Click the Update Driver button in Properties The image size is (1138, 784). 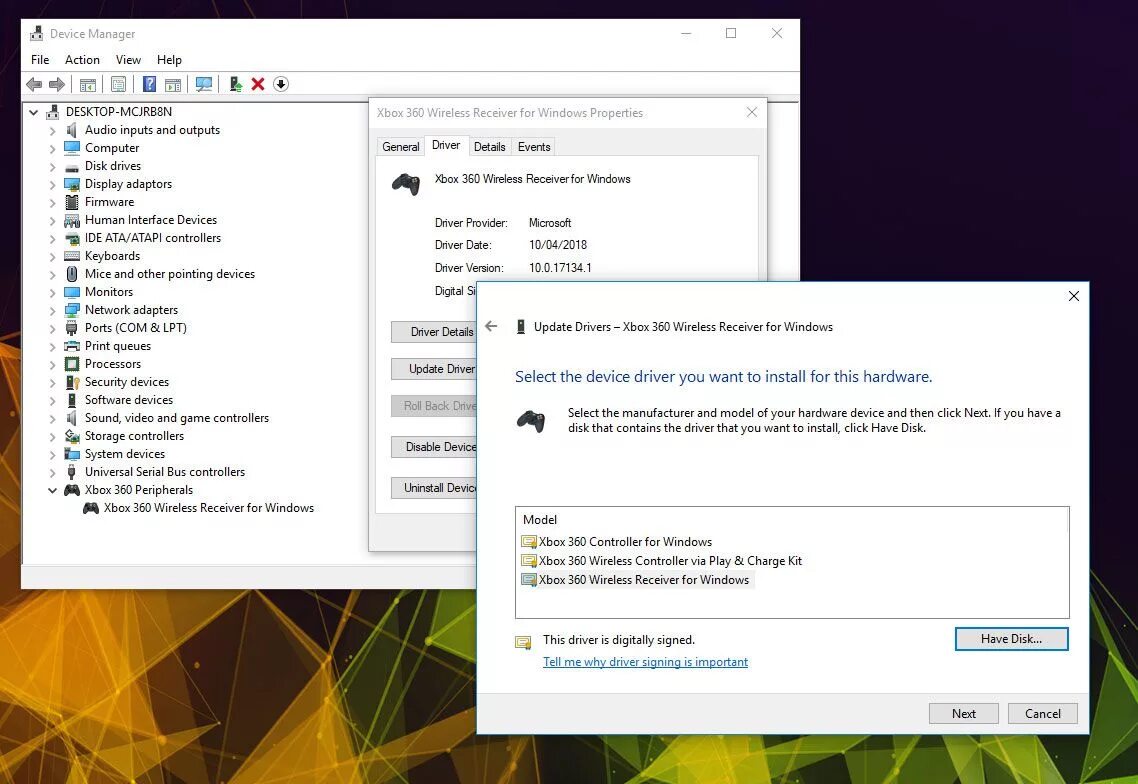point(433,369)
